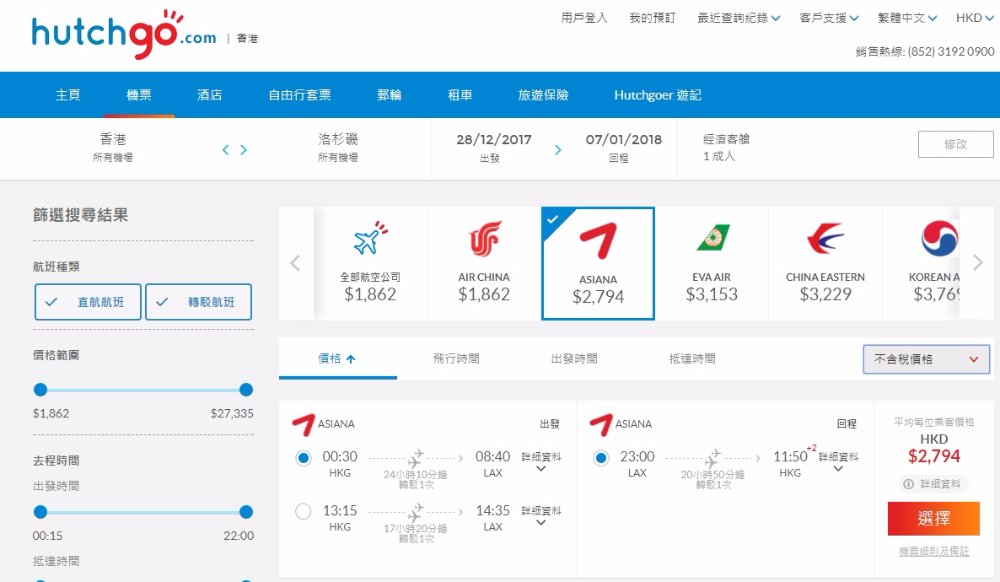This screenshot has height=582, width=1000.
Task: Click Asiana logo in return flight panel
Action: pos(601,425)
